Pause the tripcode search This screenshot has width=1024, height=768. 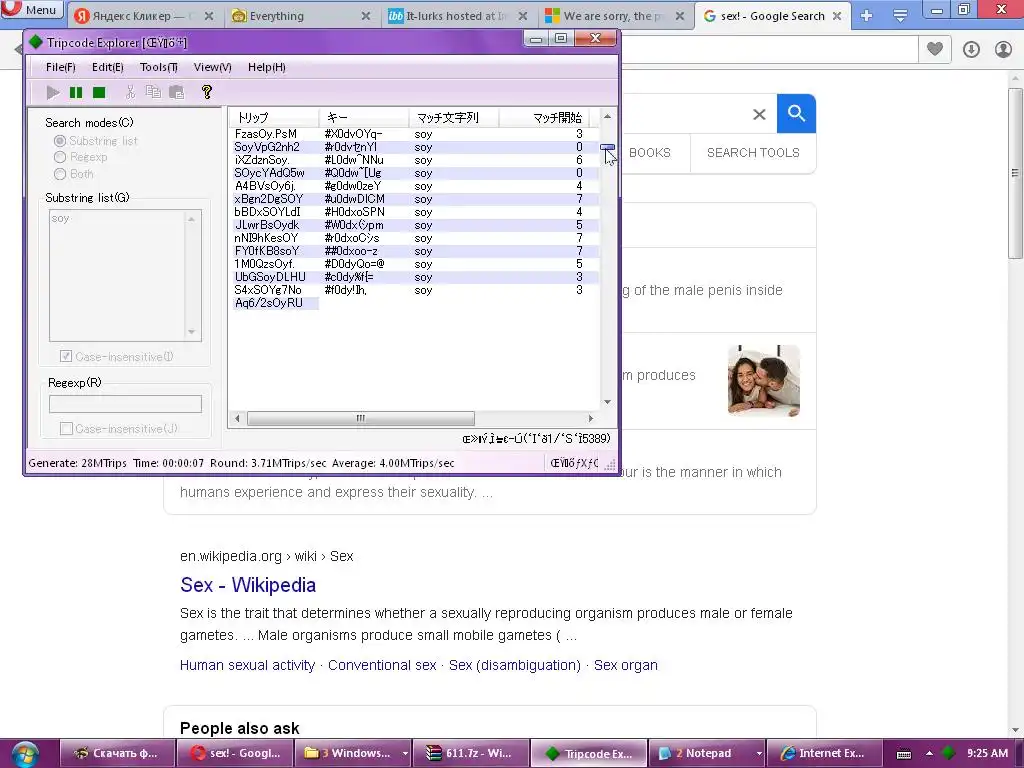pyautogui.click(x=76, y=92)
